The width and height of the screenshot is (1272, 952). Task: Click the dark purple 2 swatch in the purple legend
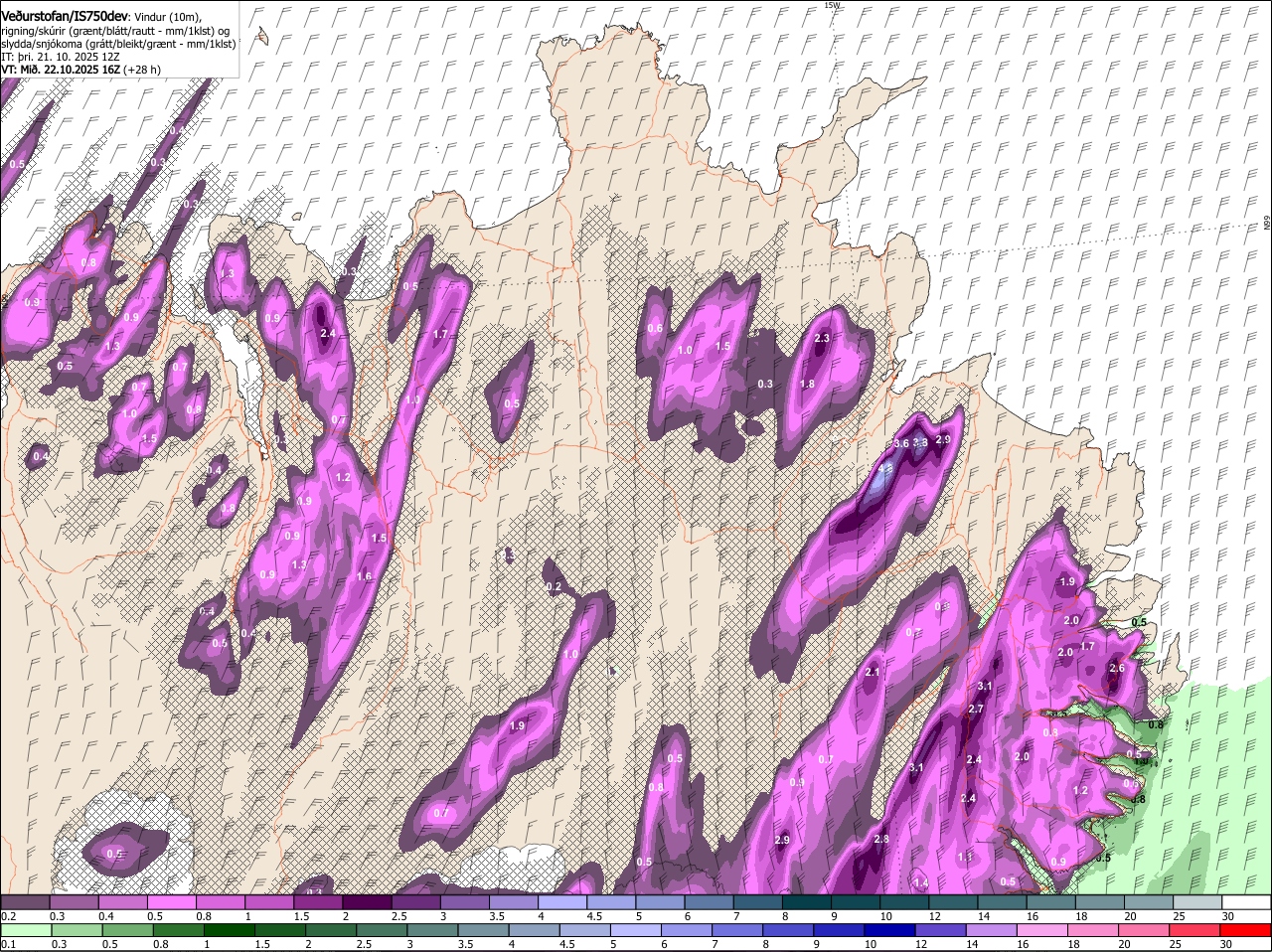[367, 902]
